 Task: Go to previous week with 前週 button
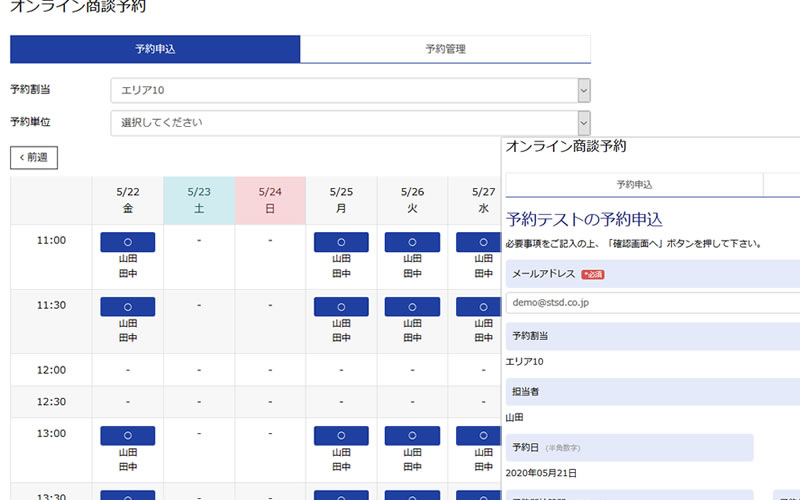[x=34, y=158]
